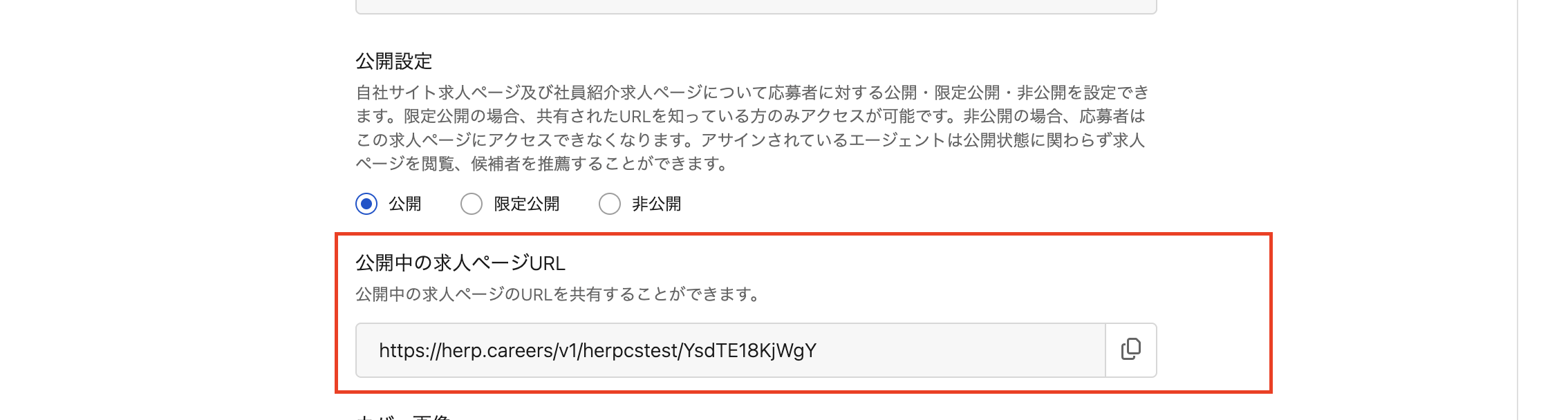Click the YsdTE18KjWgY ending of the URL
This screenshot has height=420, width=1568.
point(749,350)
